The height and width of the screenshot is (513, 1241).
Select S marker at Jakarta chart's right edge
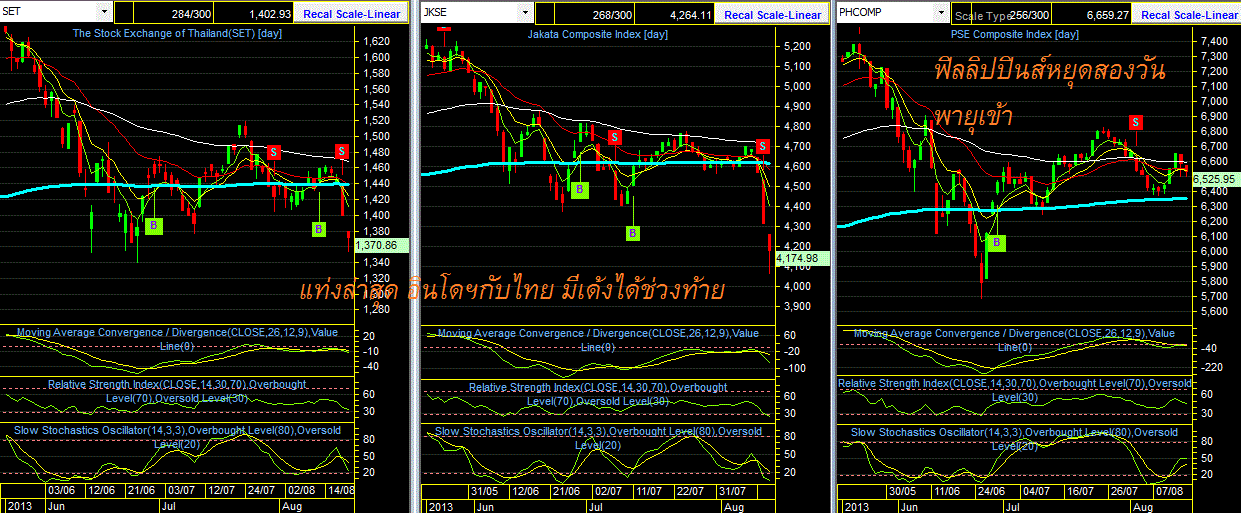point(763,146)
